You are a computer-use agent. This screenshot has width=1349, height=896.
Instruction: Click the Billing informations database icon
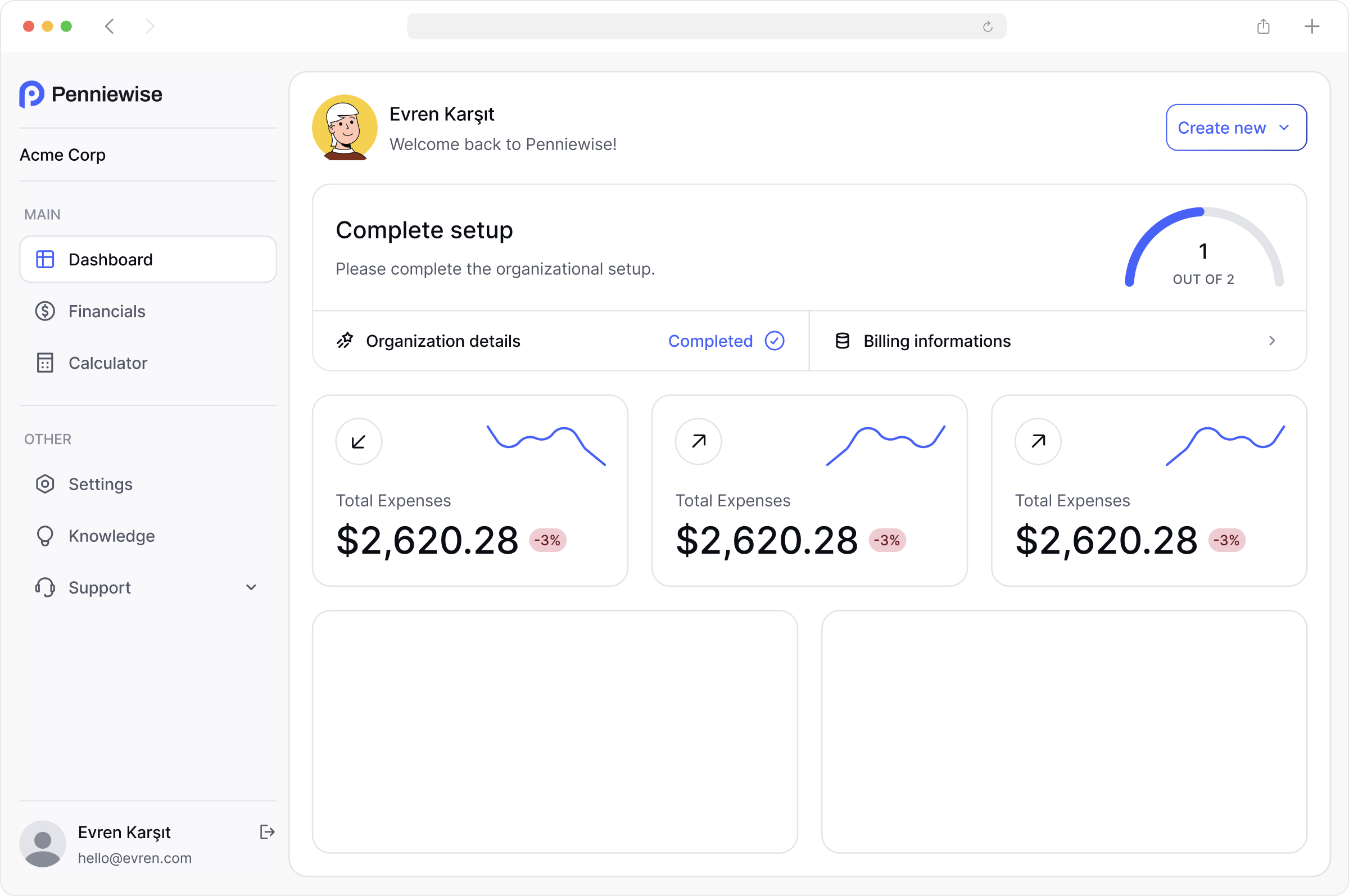coord(842,341)
